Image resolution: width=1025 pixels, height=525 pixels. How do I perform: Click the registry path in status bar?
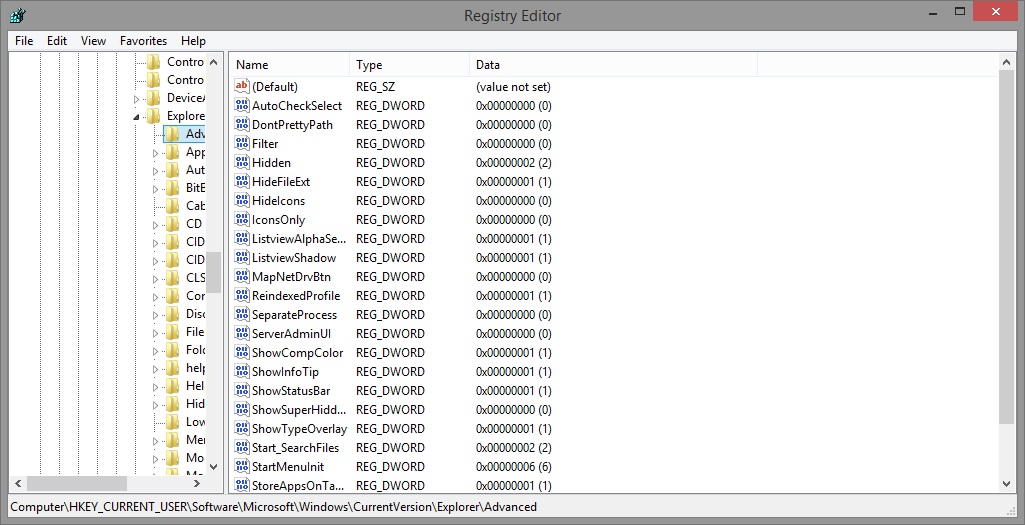point(273,507)
